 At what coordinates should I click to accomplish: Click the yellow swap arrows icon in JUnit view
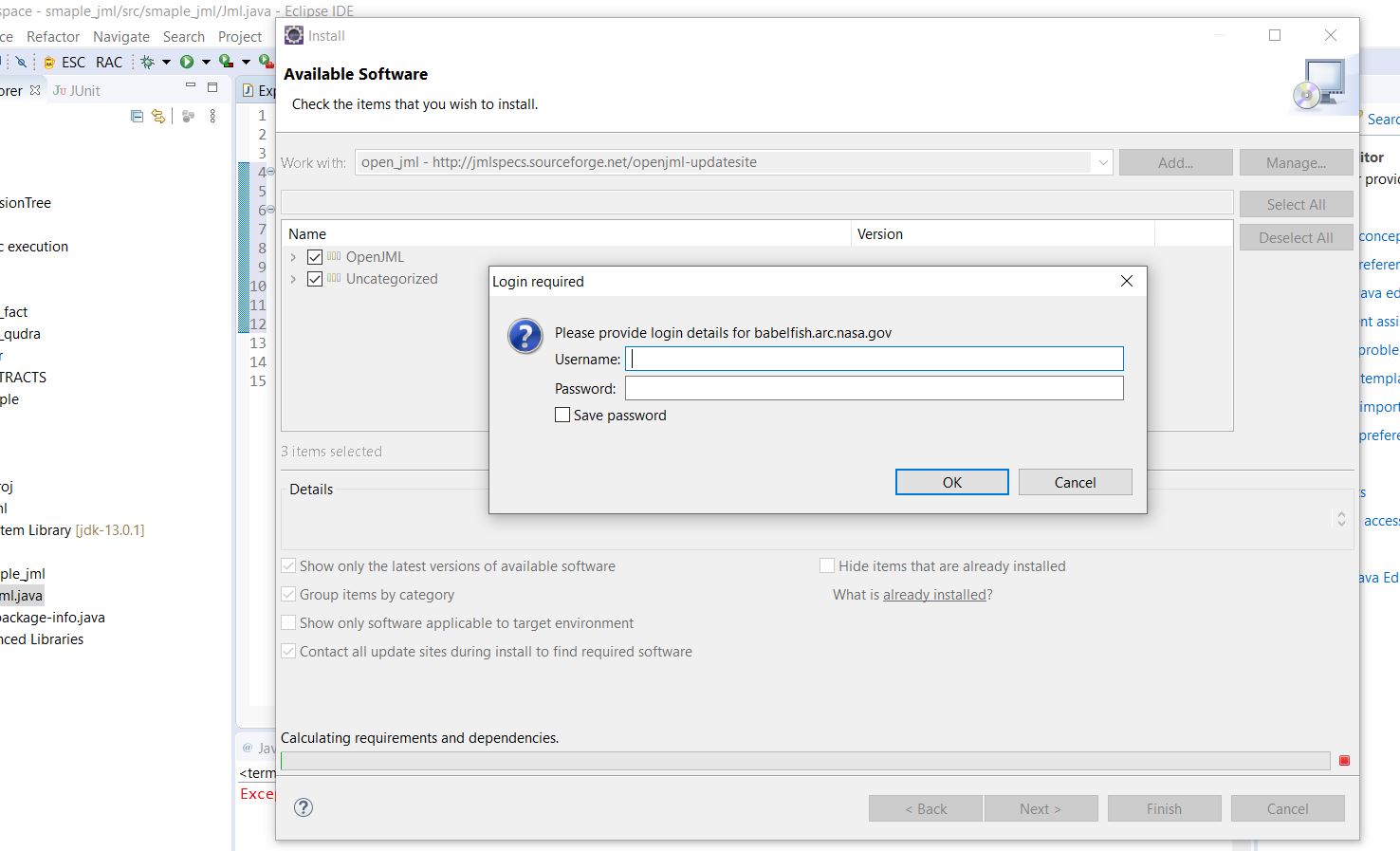(157, 116)
